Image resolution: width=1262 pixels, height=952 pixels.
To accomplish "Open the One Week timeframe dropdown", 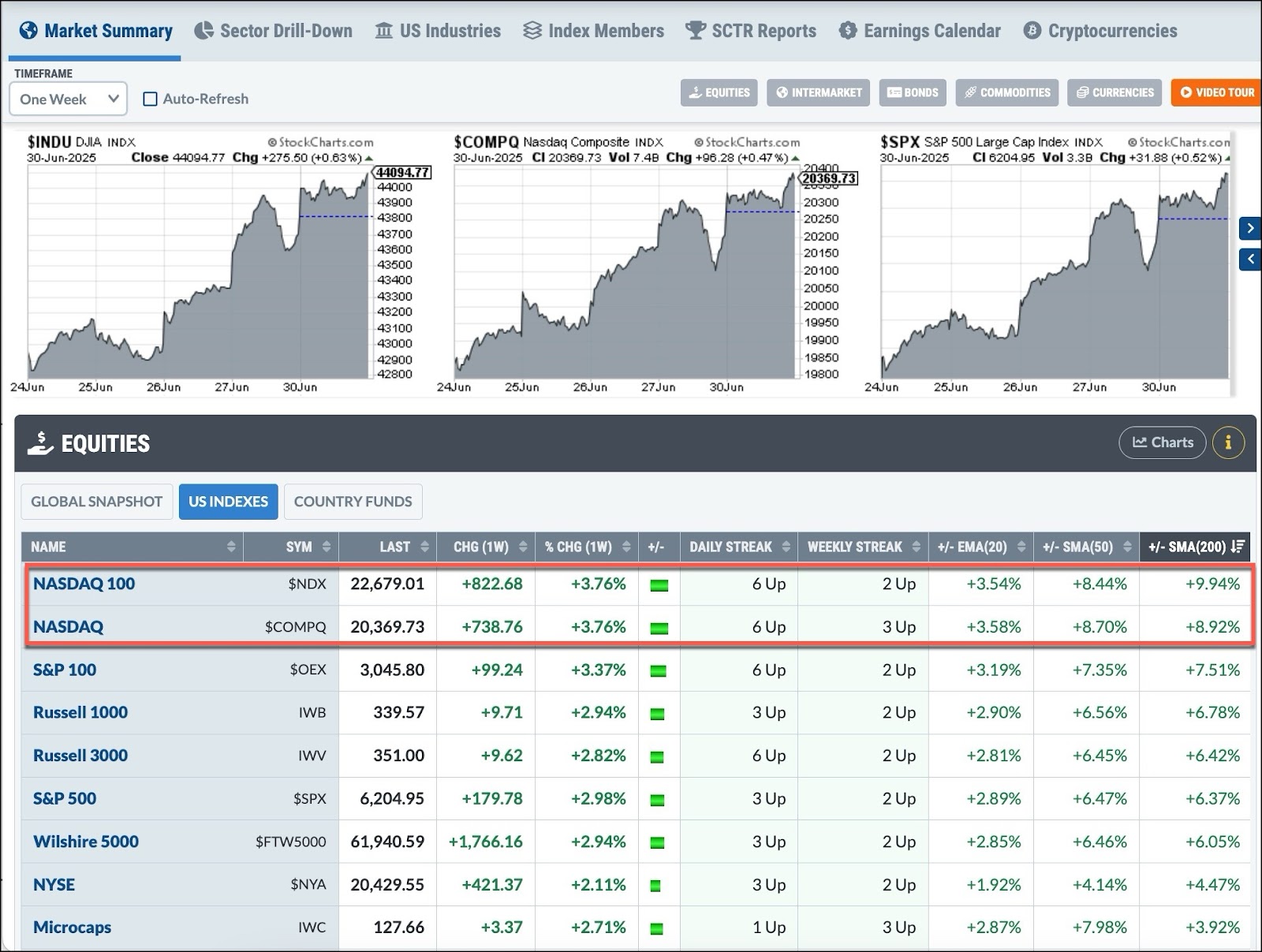I will 69,99.
